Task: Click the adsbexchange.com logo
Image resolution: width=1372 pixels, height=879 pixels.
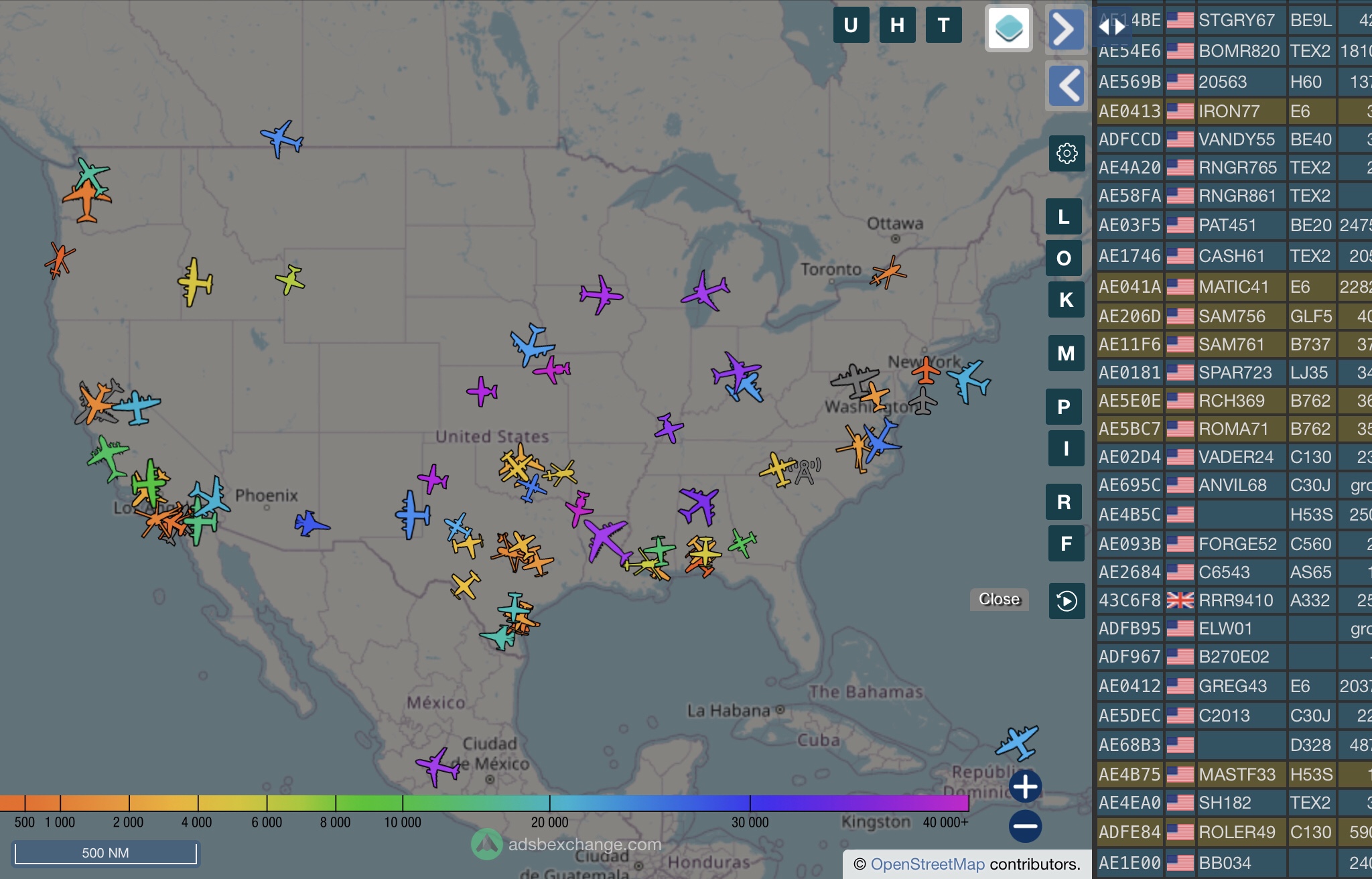Action: coord(487,844)
